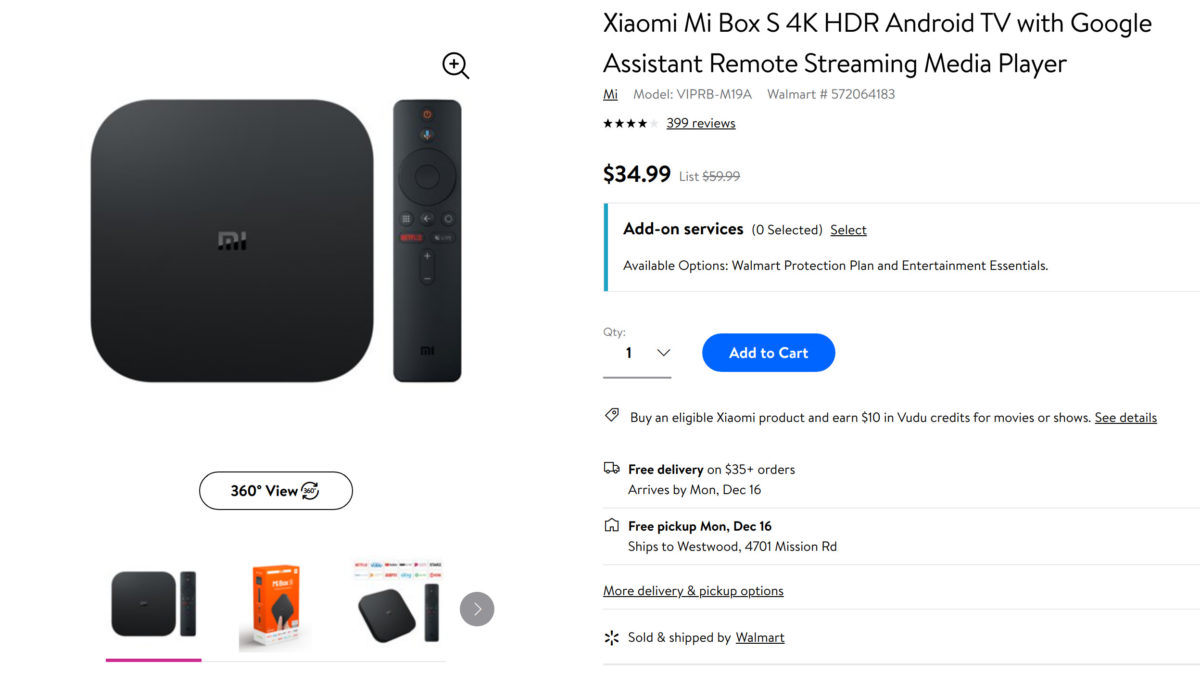Image resolution: width=1200 pixels, height=675 pixels.
Task: Click the free delivery truck icon
Action: click(x=612, y=468)
